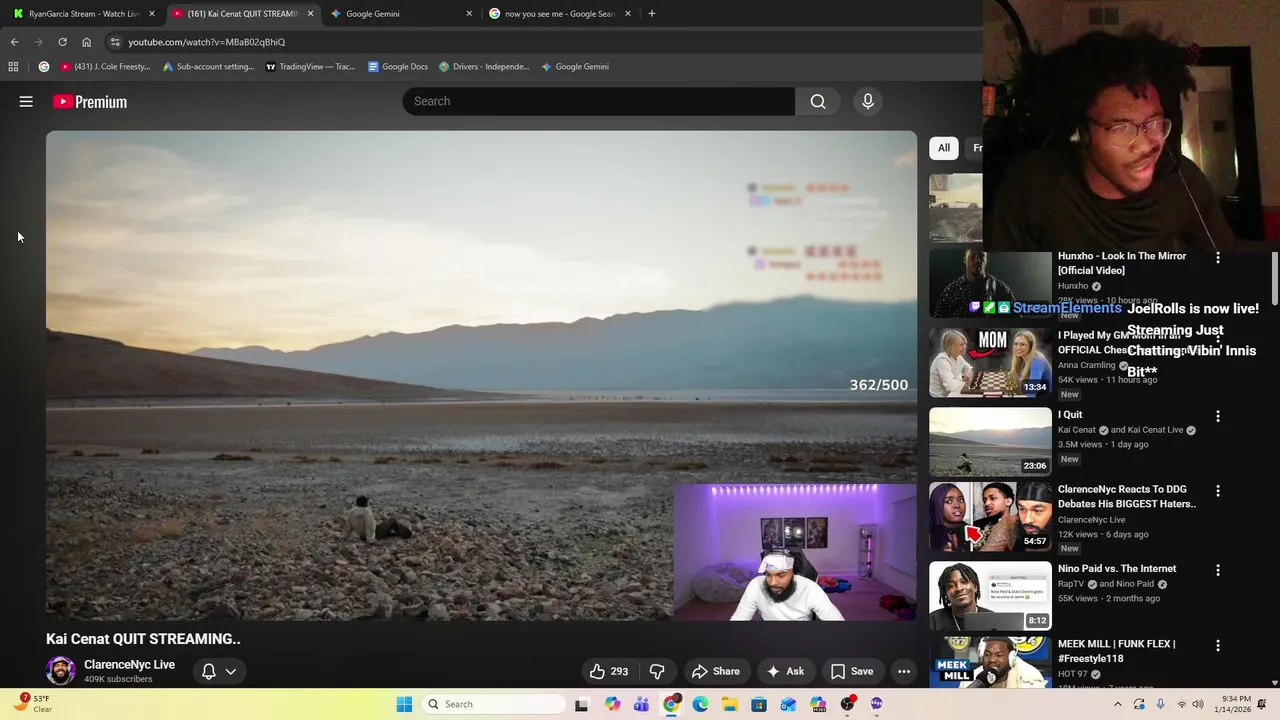This screenshot has height=720, width=1280.
Task: Toggle notification bell for ClarenceNyc Live
Action: pos(209,671)
